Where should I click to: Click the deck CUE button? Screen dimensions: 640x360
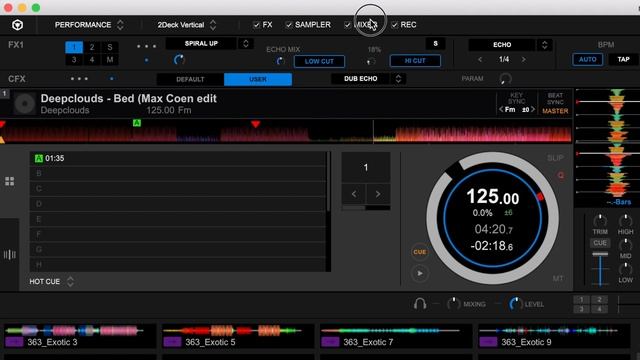pyautogui.click(x=420, y=252)
